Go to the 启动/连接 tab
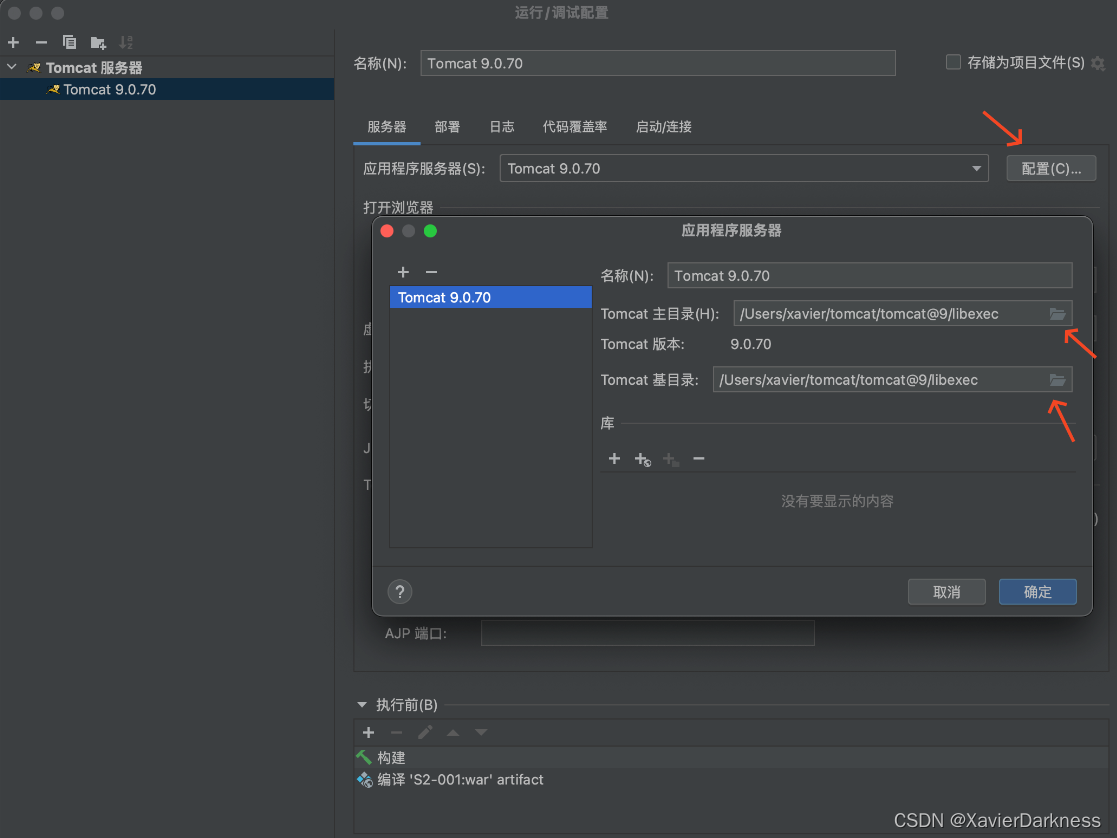This screenshot has width=1117, height=838. (663, 127)
